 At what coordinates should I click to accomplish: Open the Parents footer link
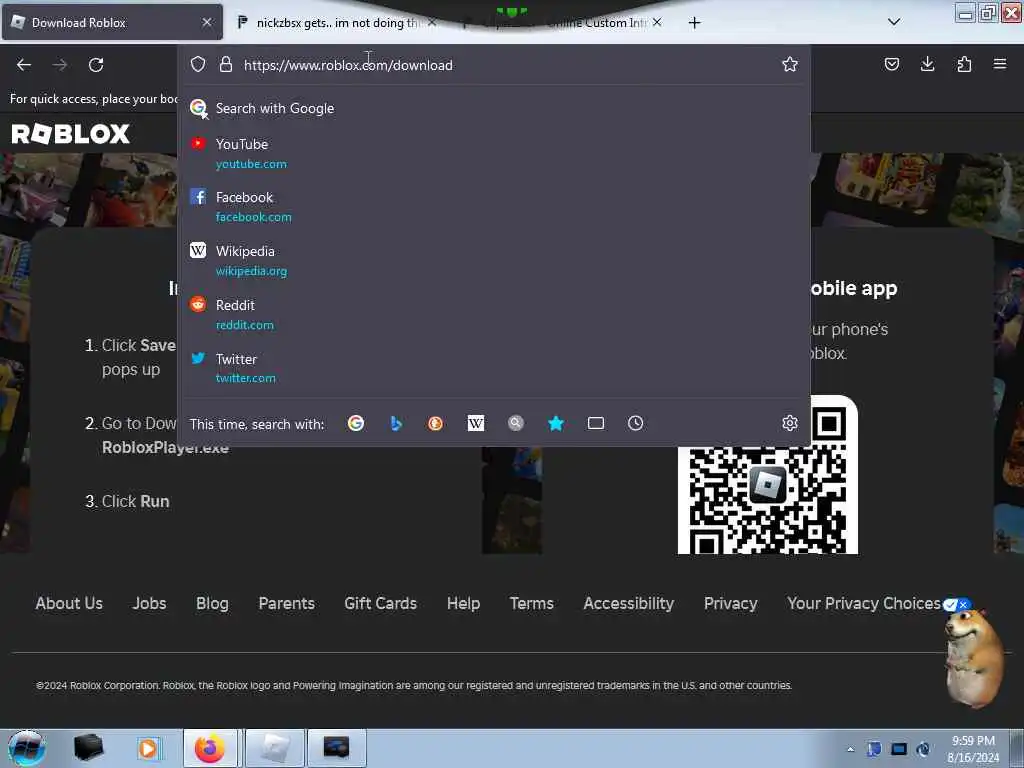click(x=287, y=603)
